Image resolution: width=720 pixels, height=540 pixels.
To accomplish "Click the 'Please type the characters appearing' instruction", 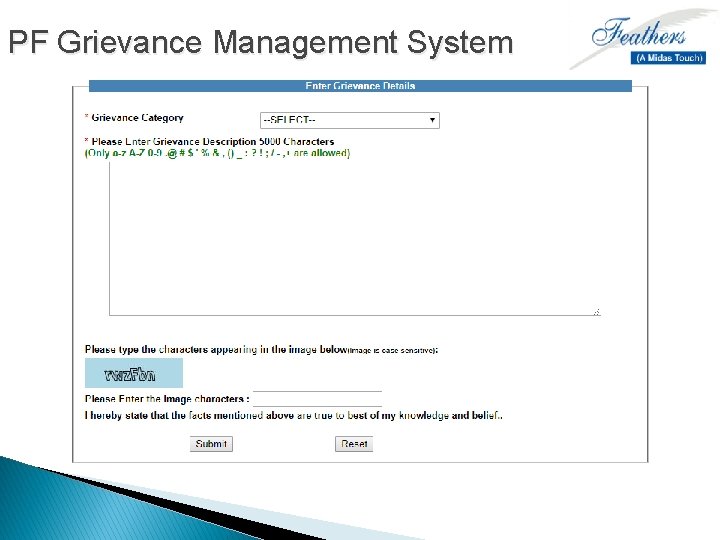I will (x=261, y=349).
